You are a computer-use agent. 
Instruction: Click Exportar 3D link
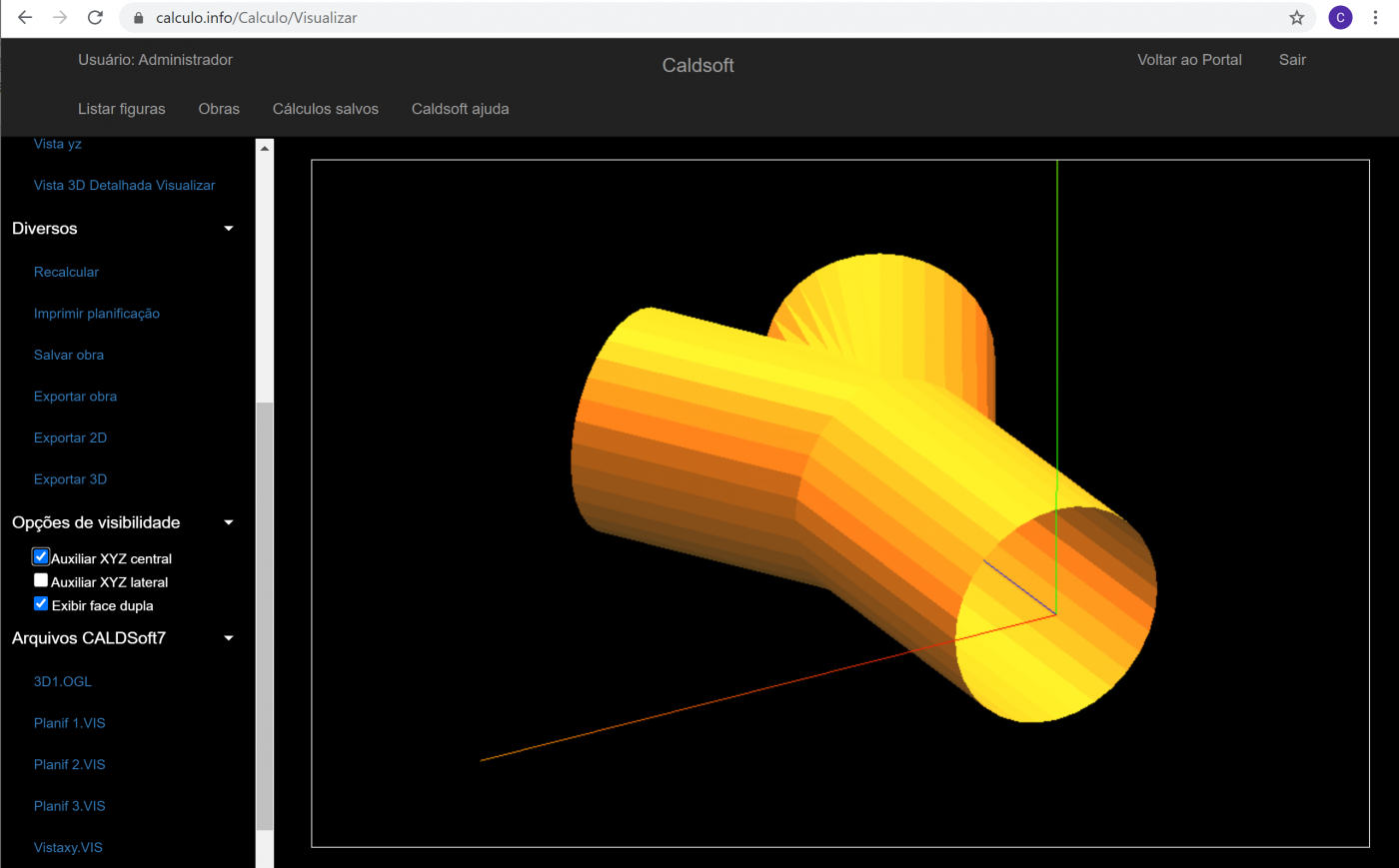70,479
